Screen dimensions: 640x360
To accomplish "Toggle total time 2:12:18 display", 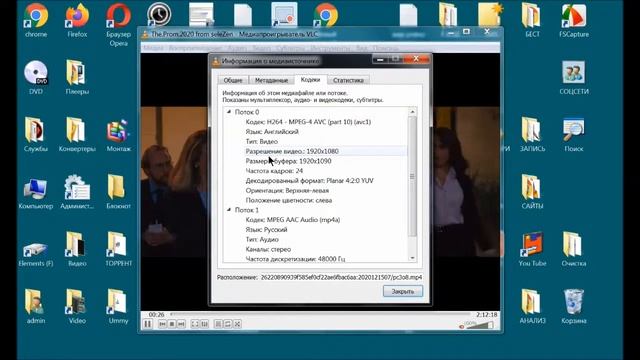I will (487, 314).
